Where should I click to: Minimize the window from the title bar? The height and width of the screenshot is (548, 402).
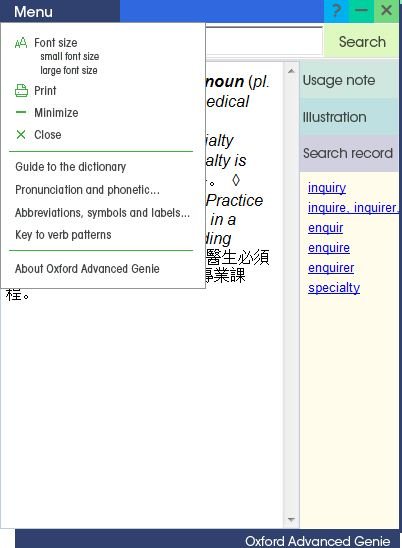pyautogui.click(x=361, y=11)
